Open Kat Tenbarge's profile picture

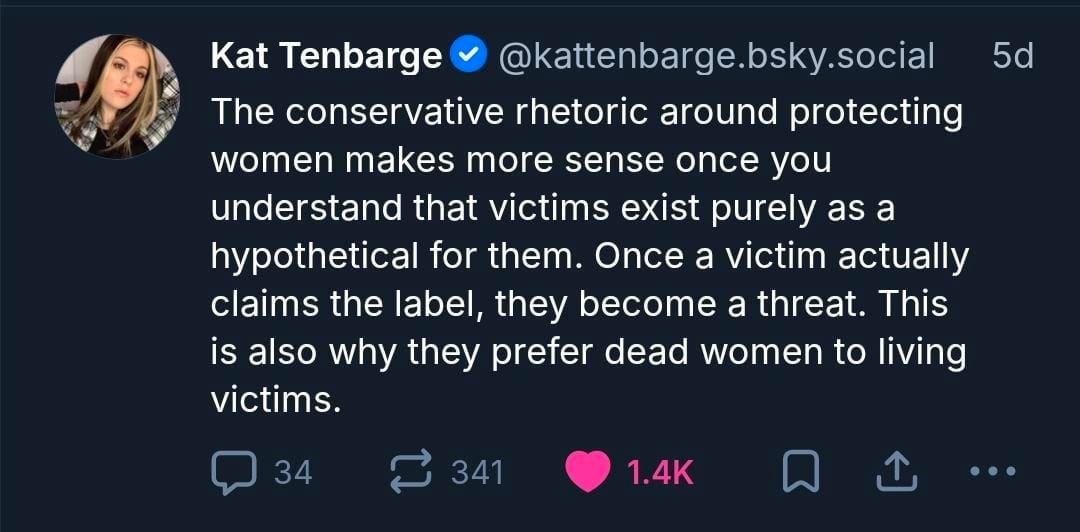tap(116, 97)
